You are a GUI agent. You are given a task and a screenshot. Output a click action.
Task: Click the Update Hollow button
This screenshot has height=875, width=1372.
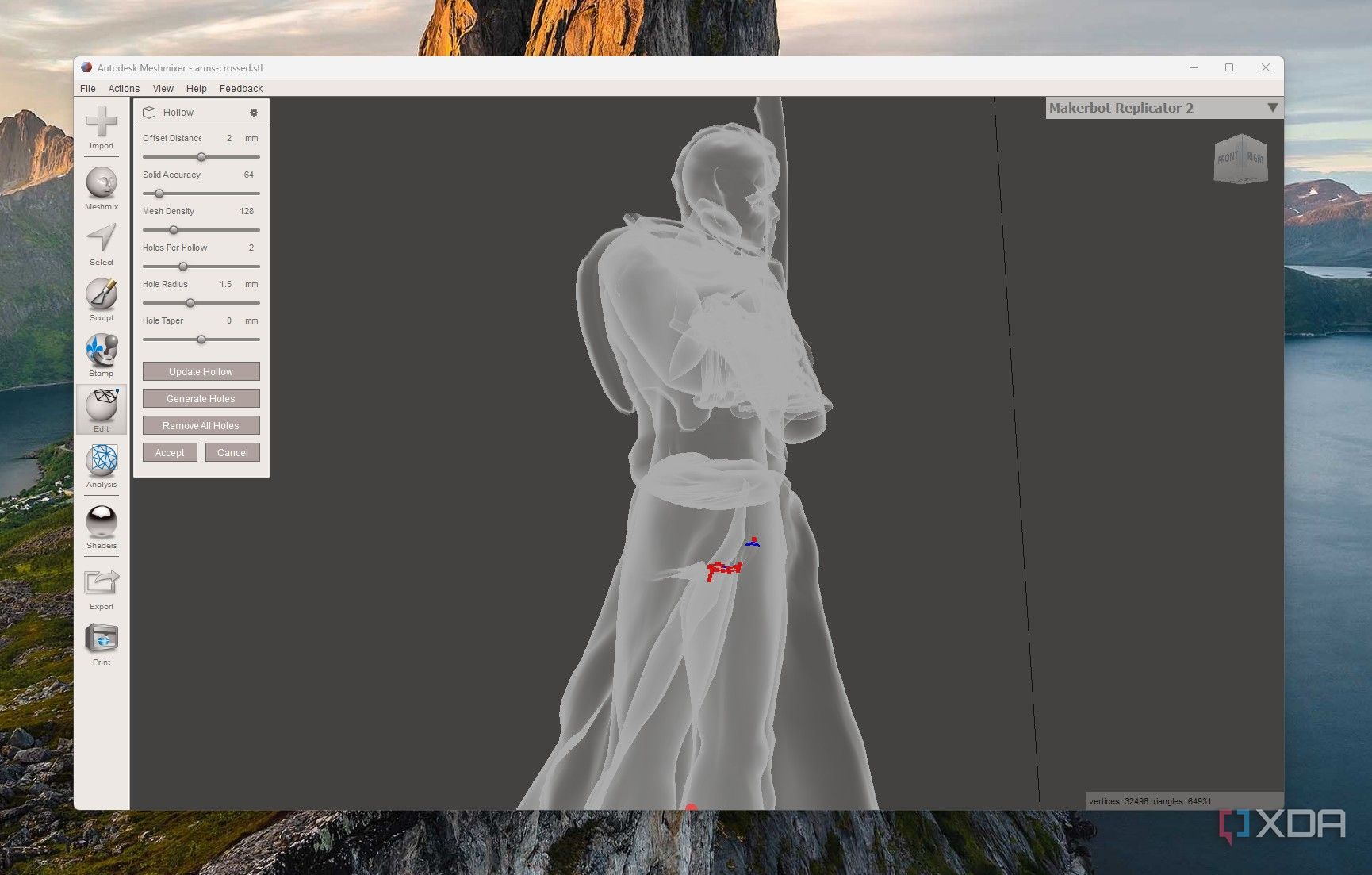201,371
